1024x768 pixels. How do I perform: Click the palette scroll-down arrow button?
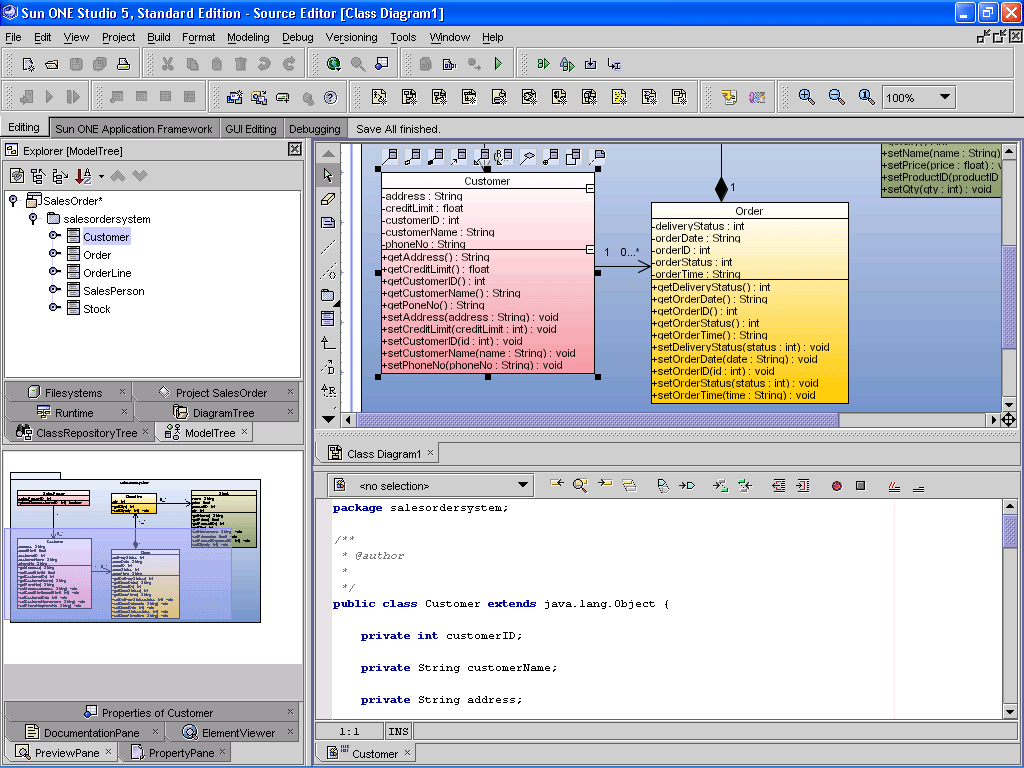point(328,419)
